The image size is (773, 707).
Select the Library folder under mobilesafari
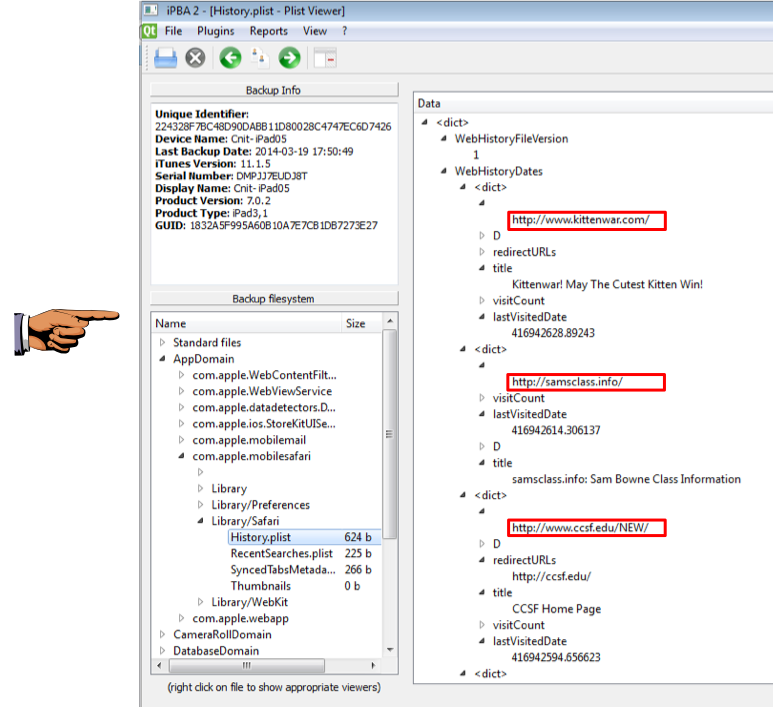(x=229, y=489)
